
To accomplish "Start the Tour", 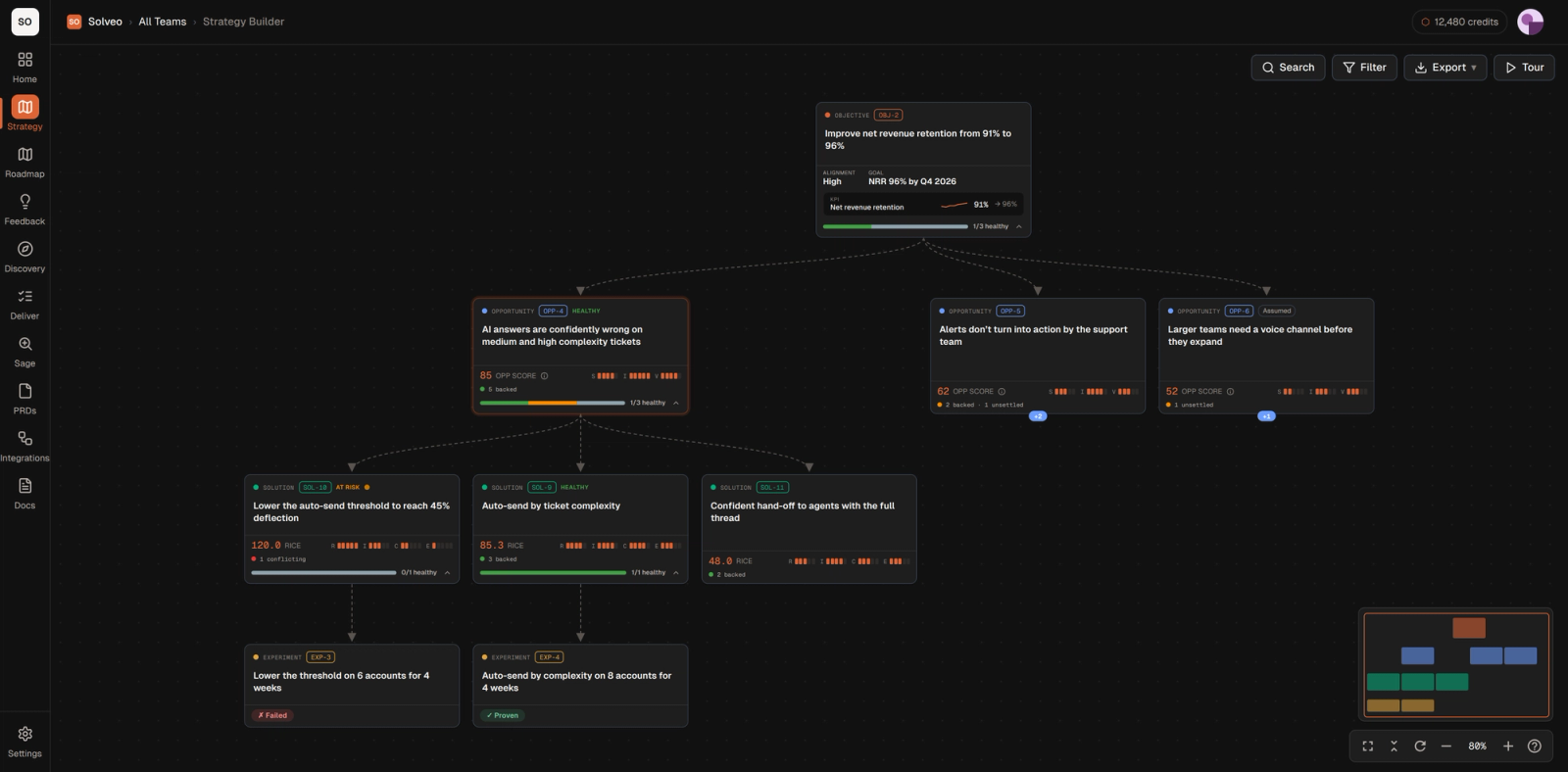I will pyautogui.click(x=1524, y=68).
